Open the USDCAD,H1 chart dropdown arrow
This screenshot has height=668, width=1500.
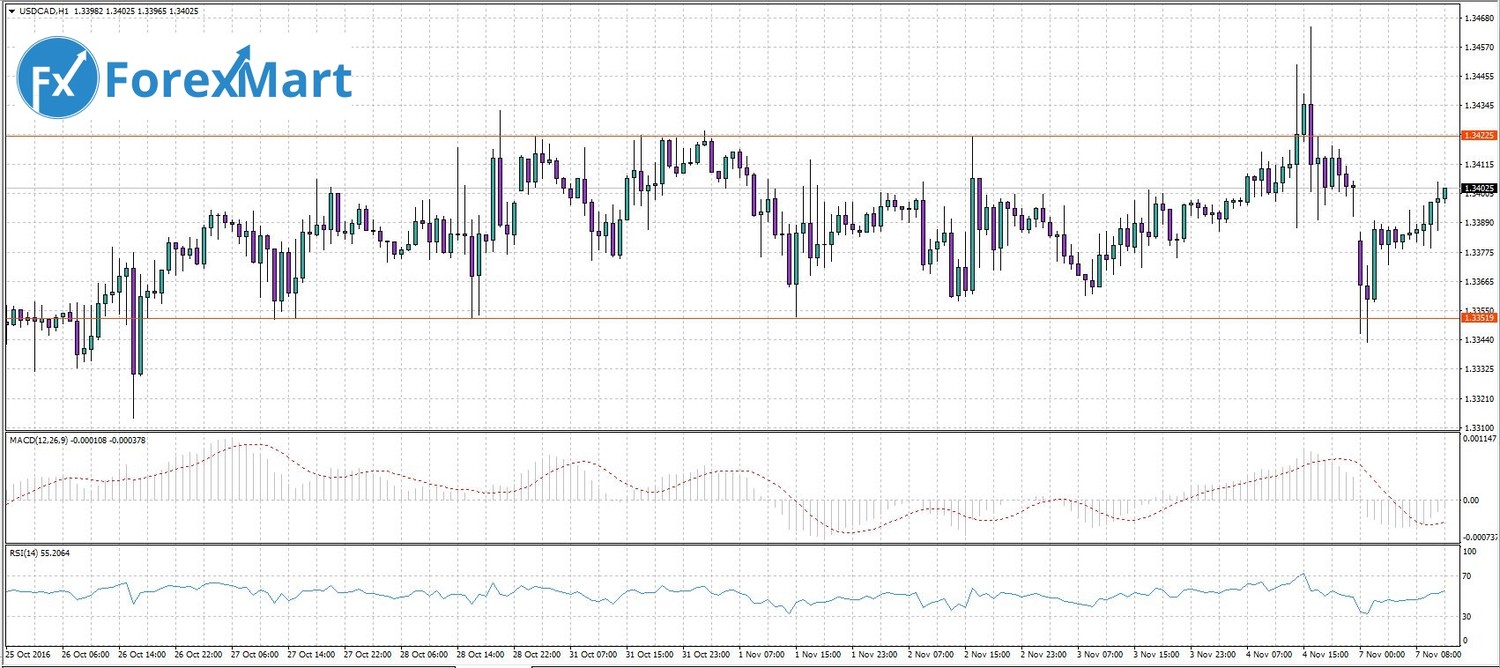(11, 11)
